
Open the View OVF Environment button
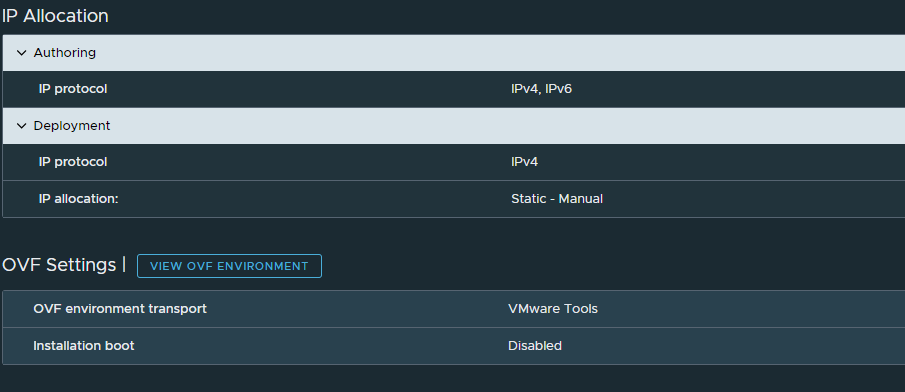[x=229, y=266]
